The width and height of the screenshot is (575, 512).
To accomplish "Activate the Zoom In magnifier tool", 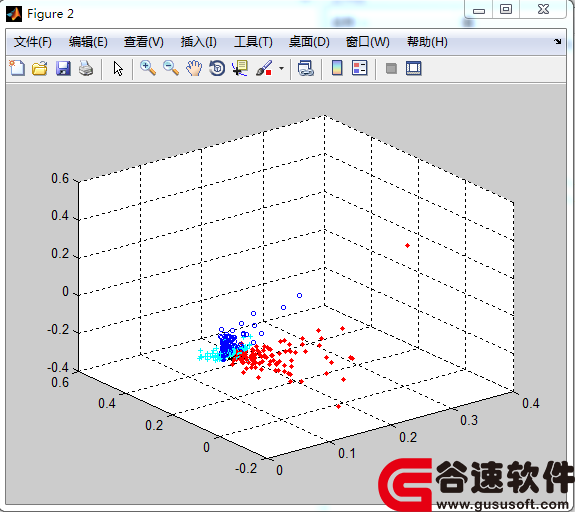I will [148, 68].
